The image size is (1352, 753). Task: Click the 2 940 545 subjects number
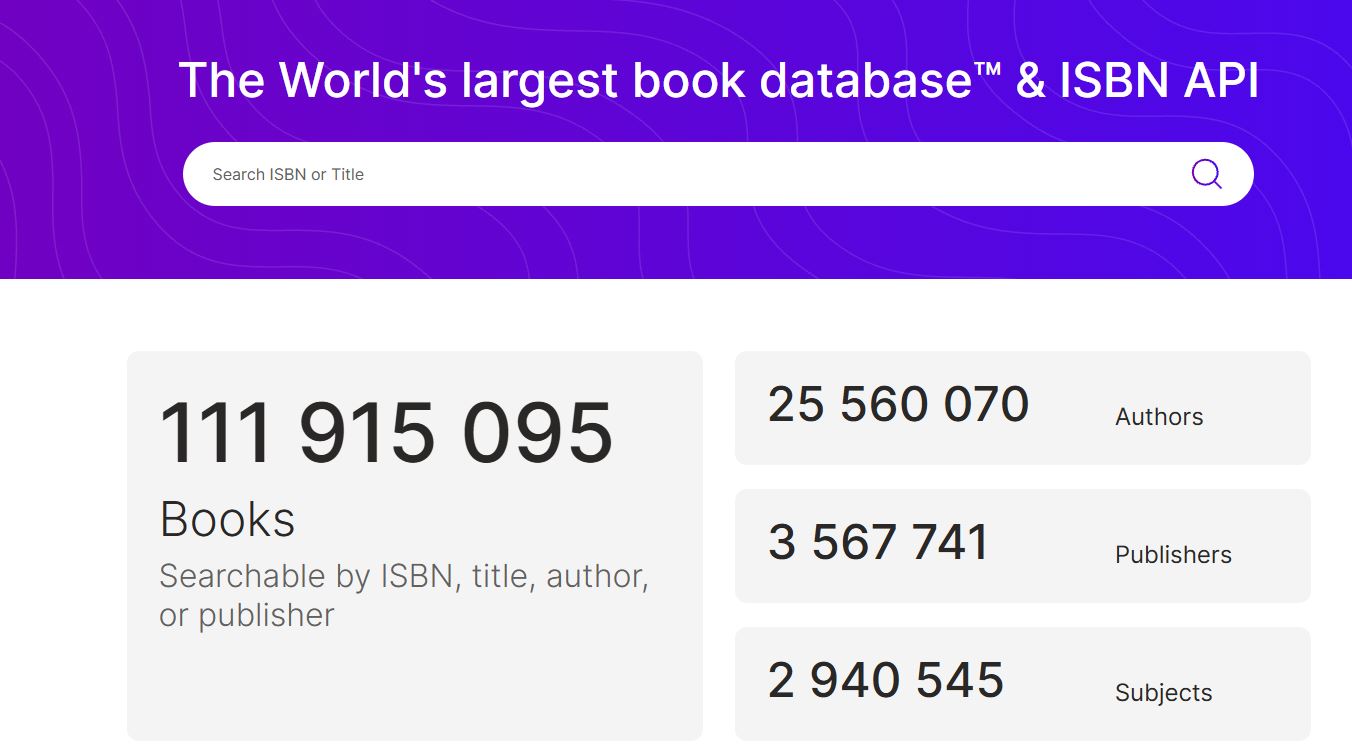point(886,681)
